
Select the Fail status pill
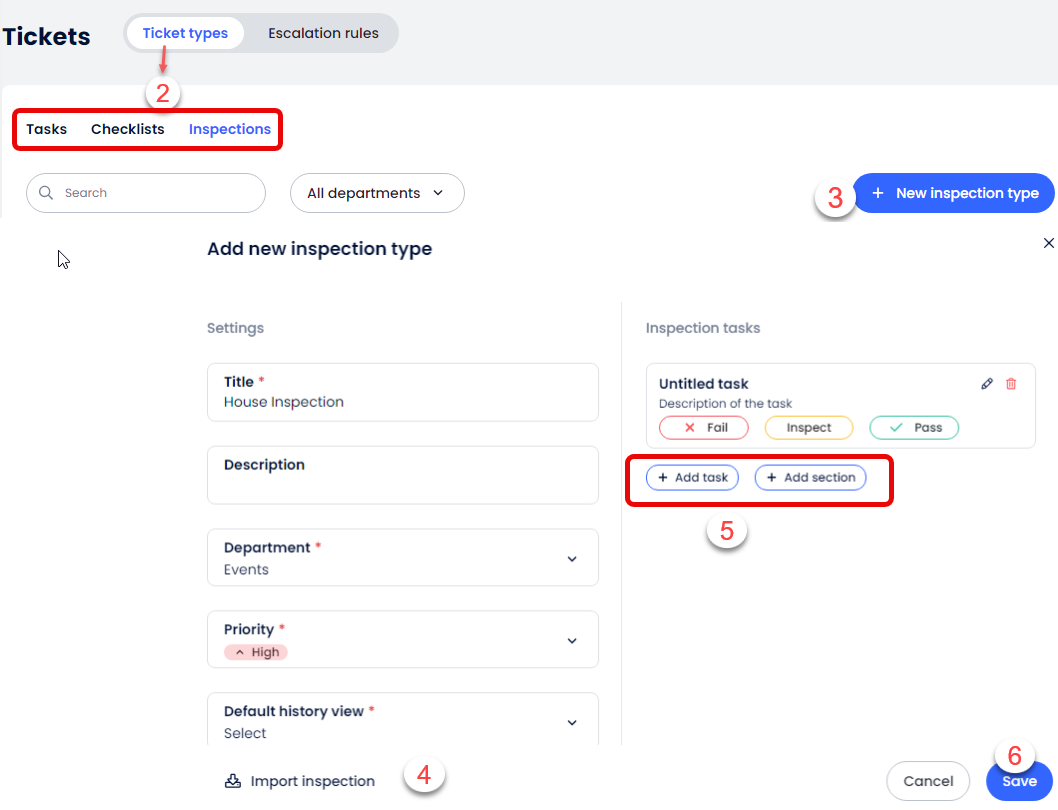(x=703, y=428)
